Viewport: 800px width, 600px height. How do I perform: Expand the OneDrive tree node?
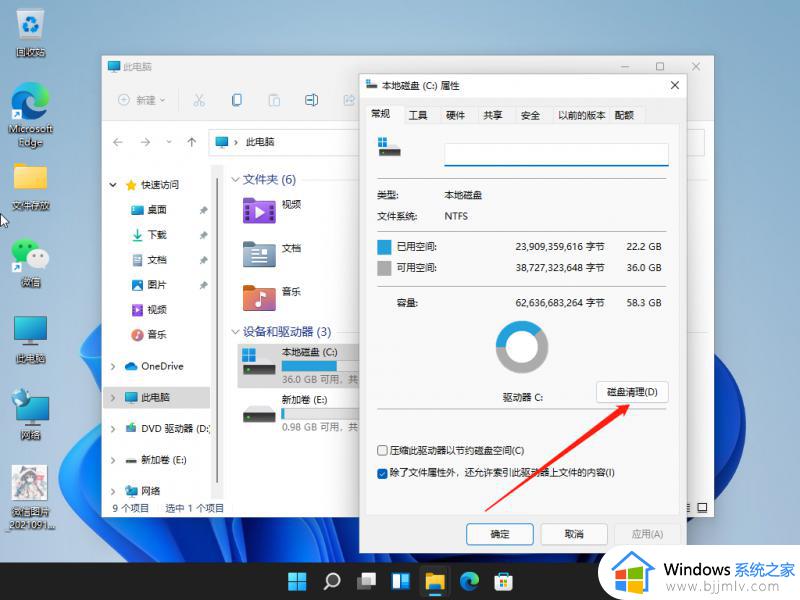click(x=113, y=366)
